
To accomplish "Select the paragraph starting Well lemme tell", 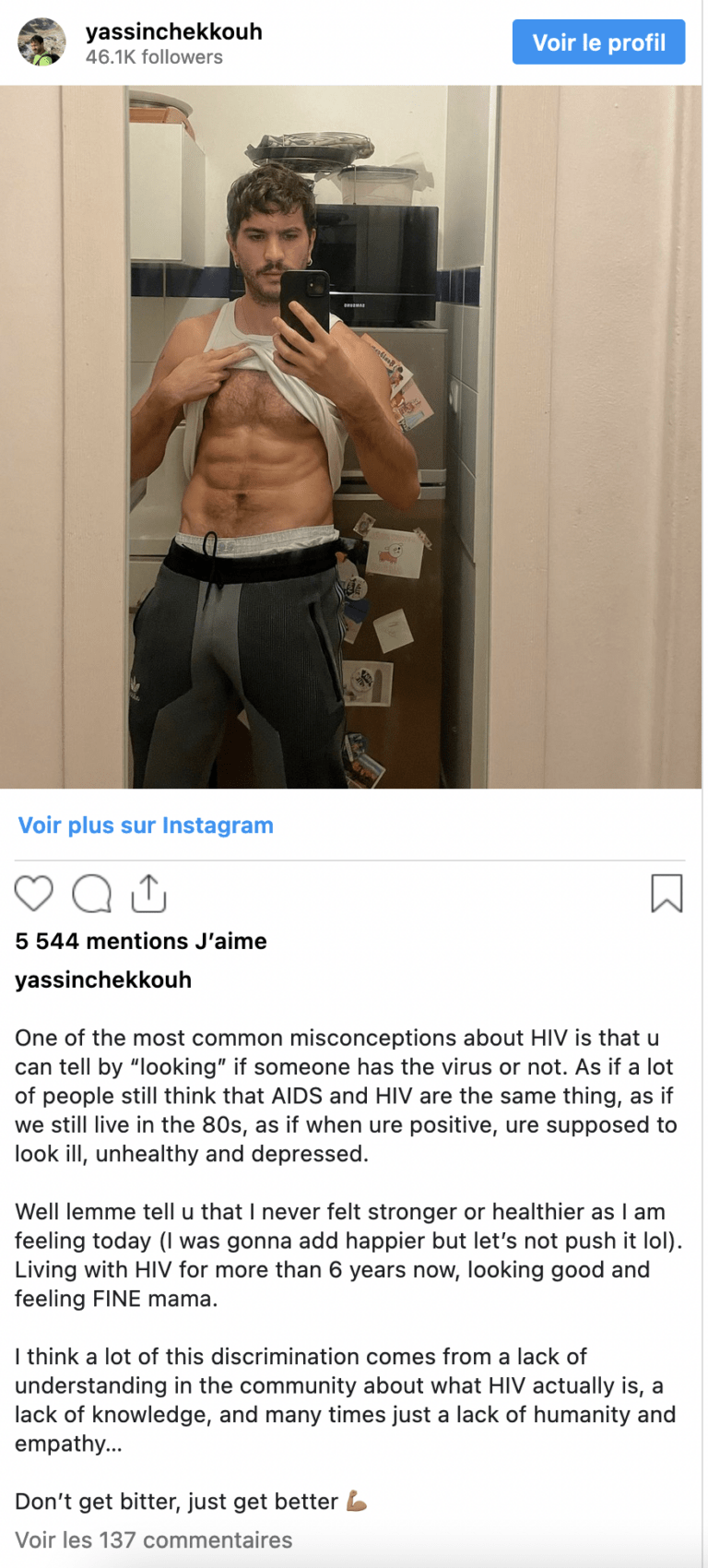I will (348, 1255).
